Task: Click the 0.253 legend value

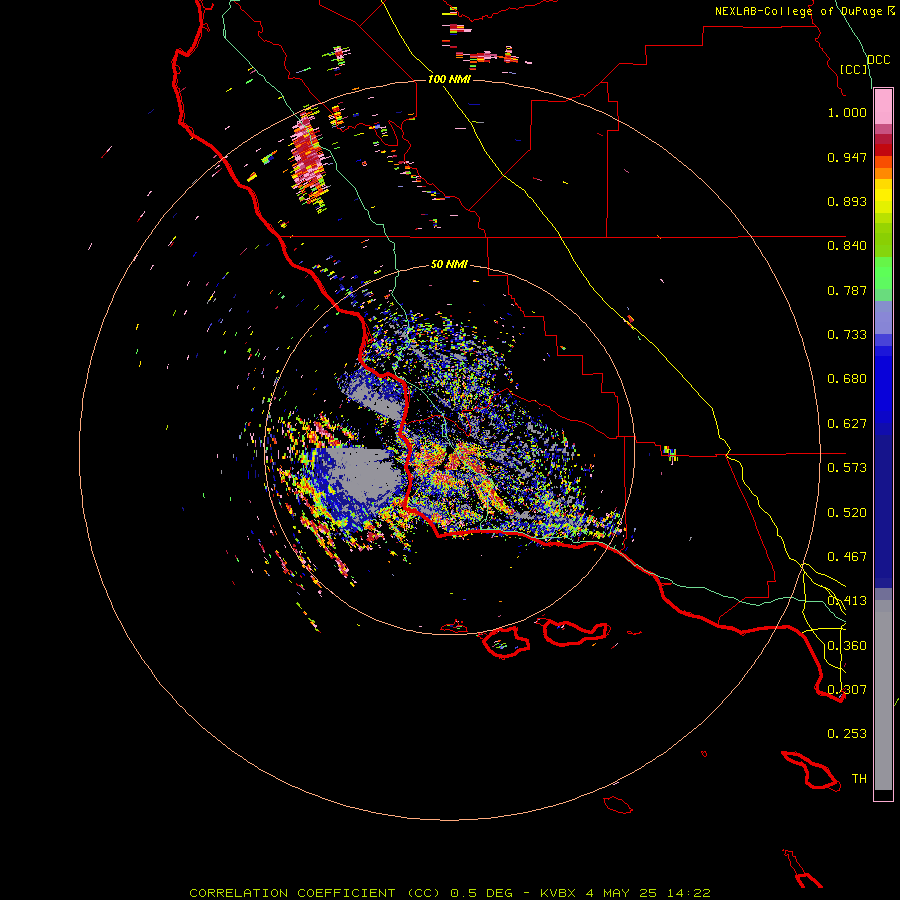Action: 847,734
